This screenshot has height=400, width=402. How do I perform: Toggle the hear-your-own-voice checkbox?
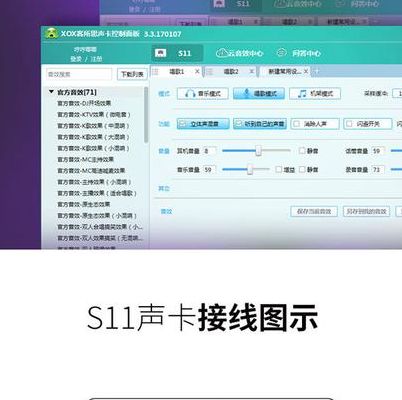coord(260,124)
